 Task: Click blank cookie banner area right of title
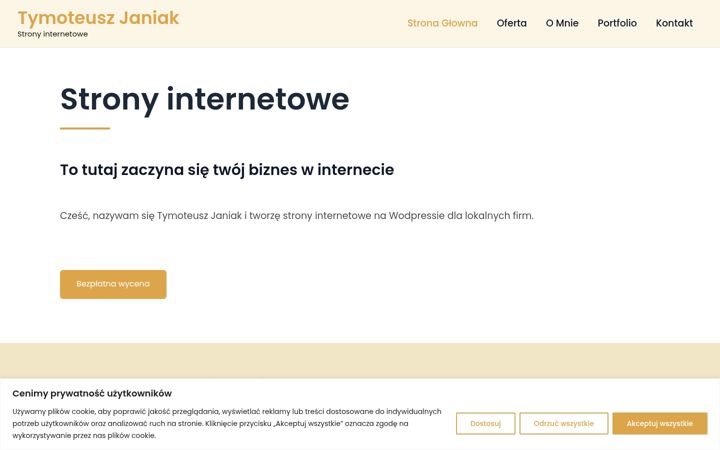441,394
